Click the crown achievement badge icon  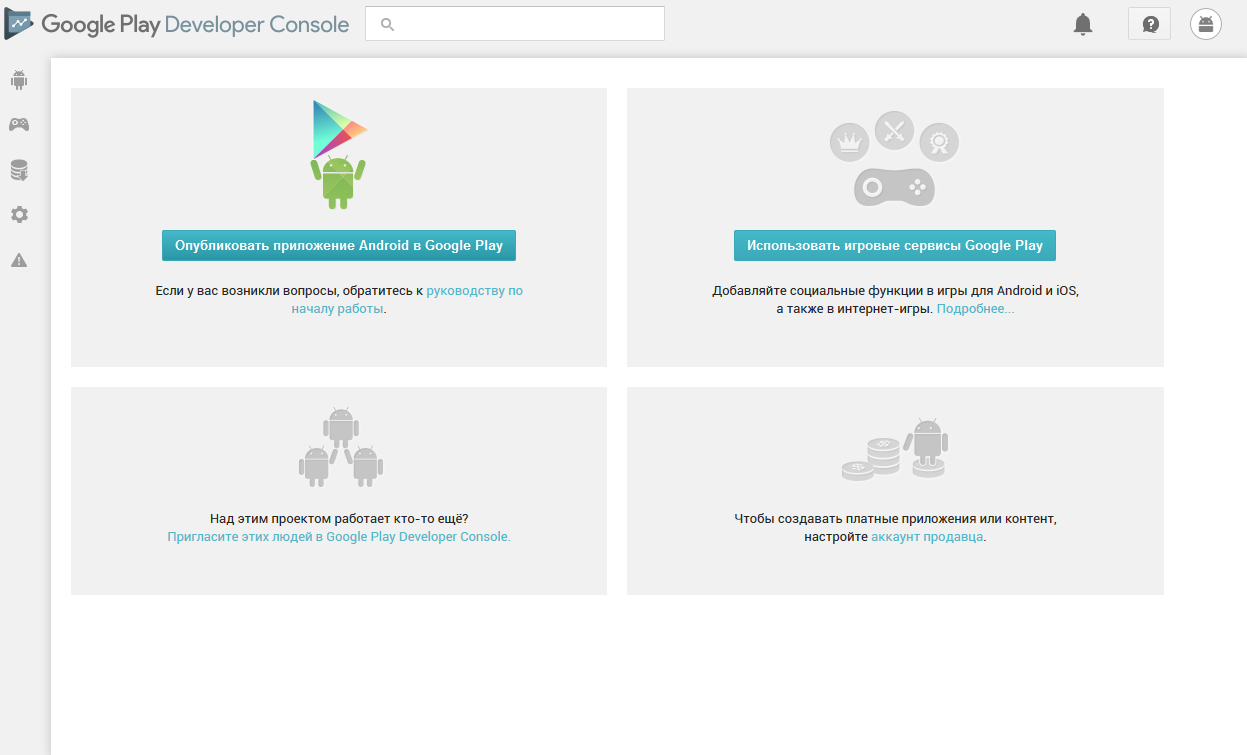(850, 142)
